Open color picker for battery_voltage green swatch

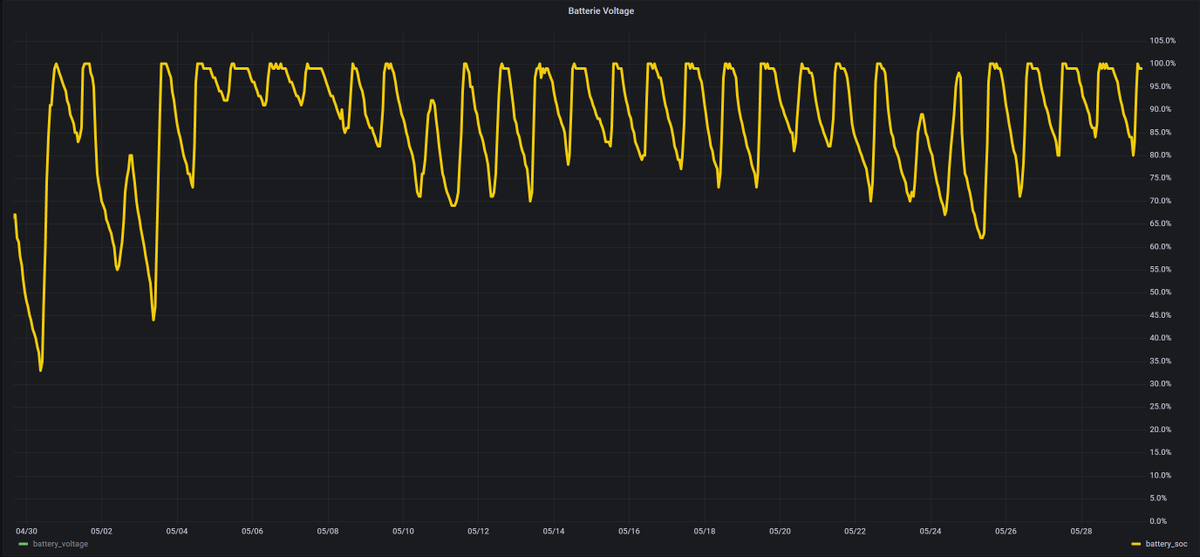point(24,544)
